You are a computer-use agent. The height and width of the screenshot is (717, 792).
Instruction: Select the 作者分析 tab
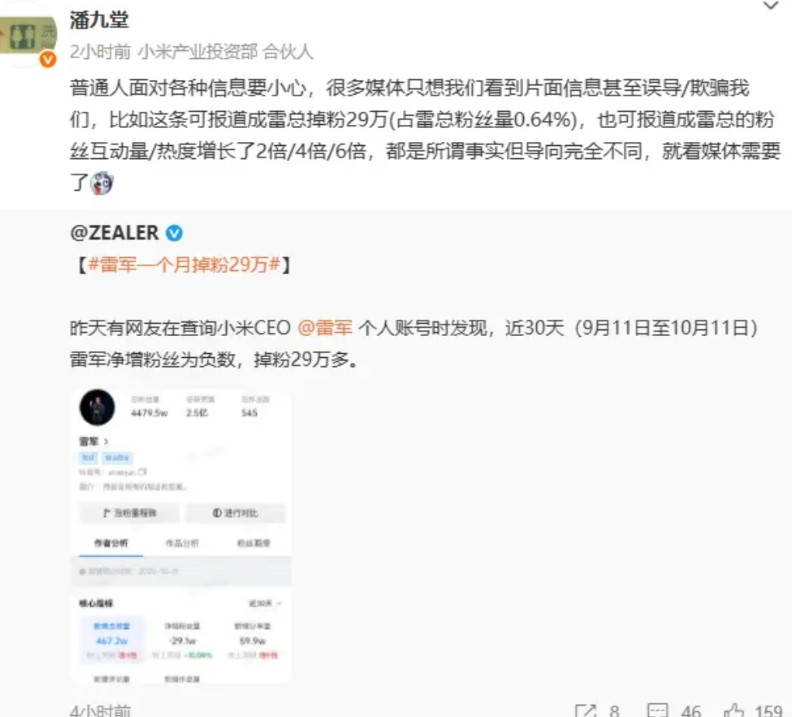[111, 543]
